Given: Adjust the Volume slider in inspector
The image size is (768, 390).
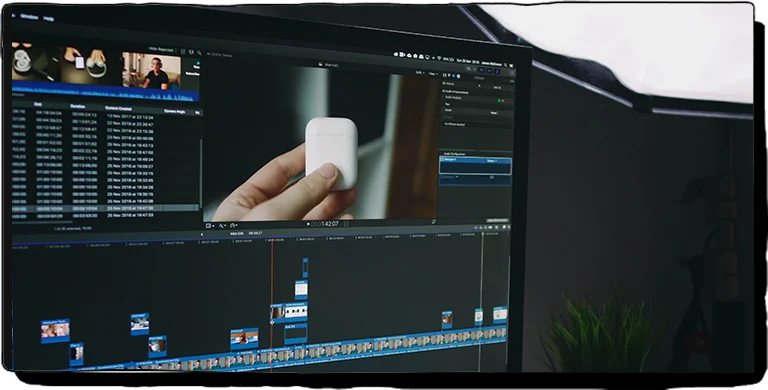Looking at the screenshot, I should click(481, 86).
